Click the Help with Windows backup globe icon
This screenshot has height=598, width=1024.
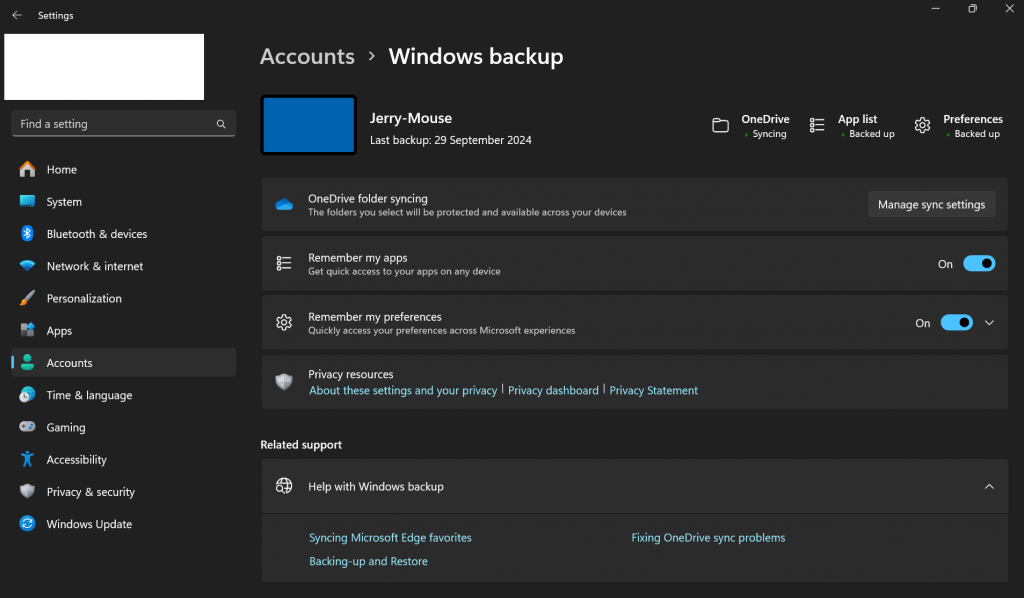coord(284,486)
